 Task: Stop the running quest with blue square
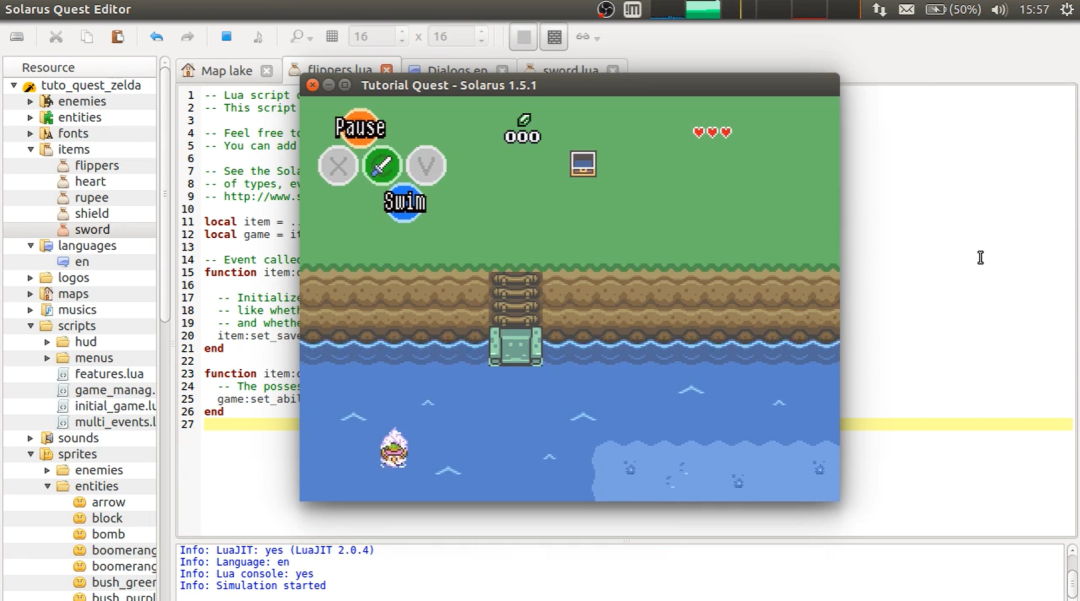click(x=226, y=36)
